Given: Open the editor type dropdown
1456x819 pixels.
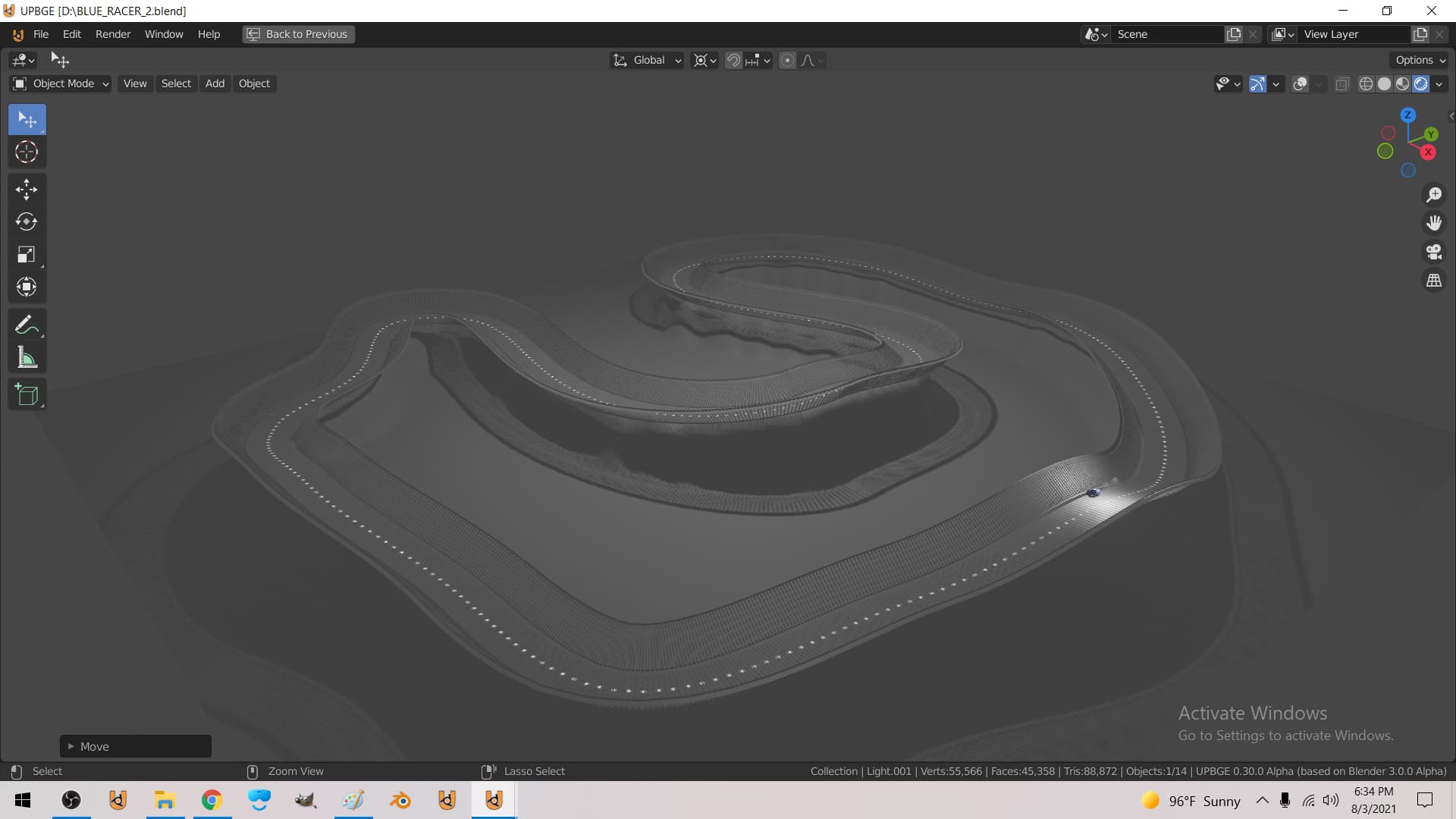Looking at the screenshot, I should [x=23, y=60].
